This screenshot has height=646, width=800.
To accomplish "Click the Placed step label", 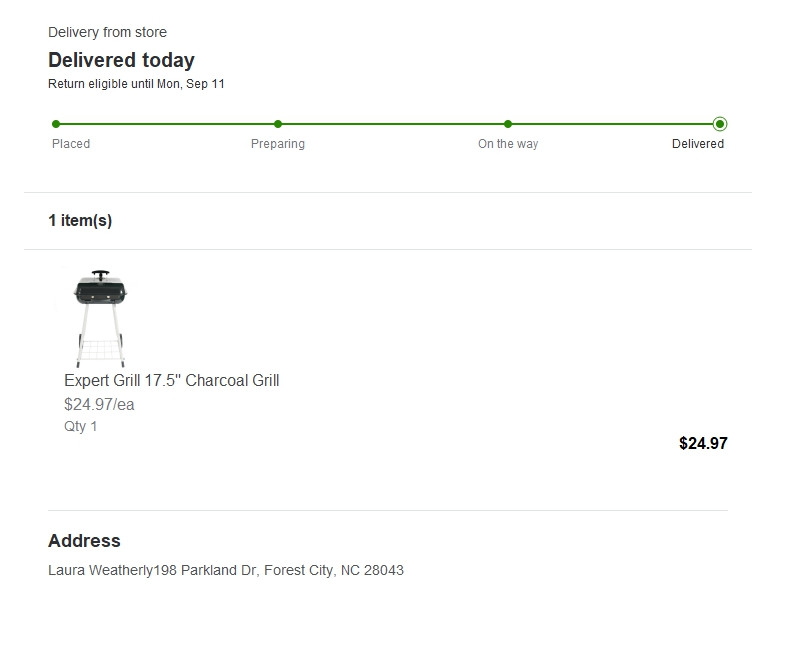I will click(x=71, y=144).
